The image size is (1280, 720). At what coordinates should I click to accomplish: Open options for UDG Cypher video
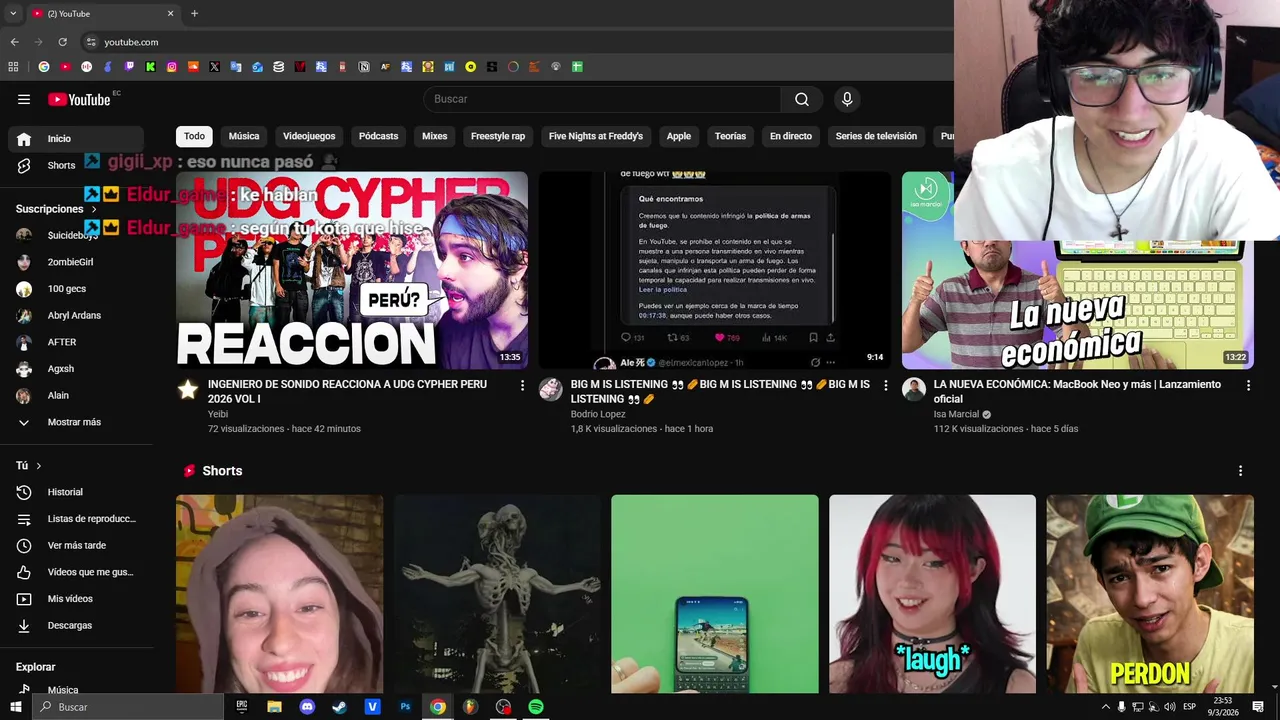(x=522, y=385)
